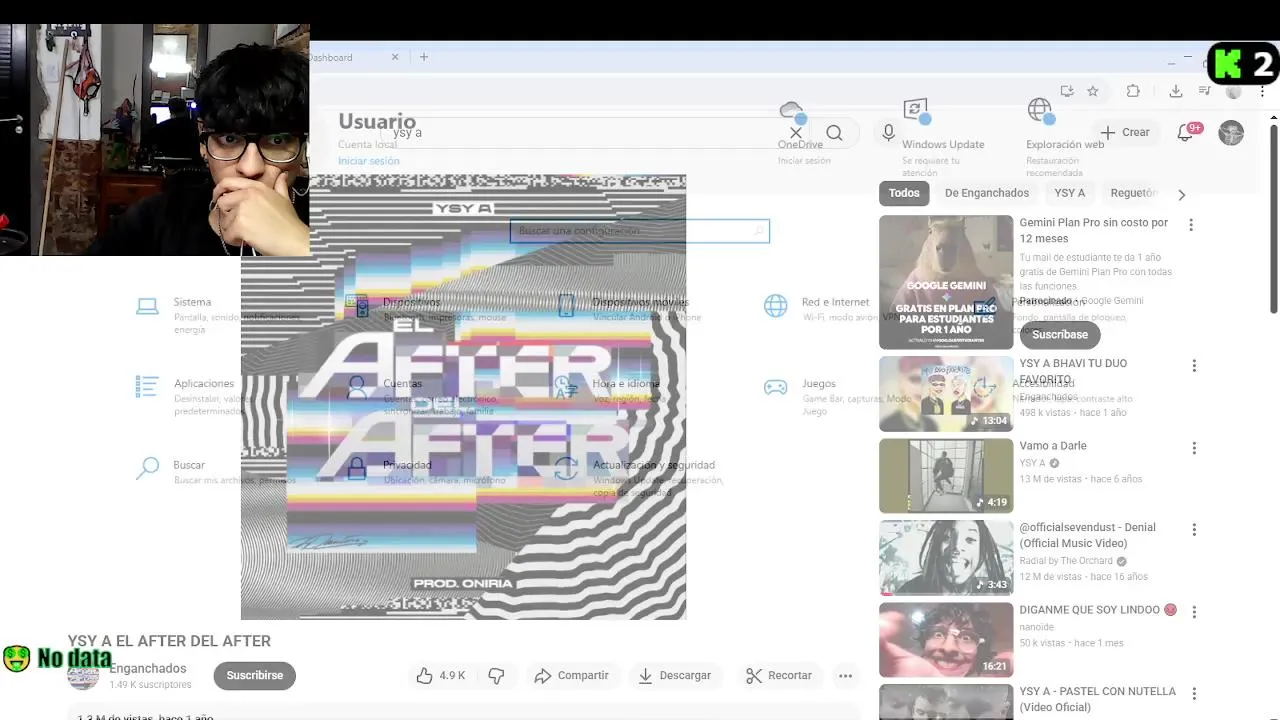Screen dimensions: 1280x720
Task: Open the Vamo a Darle thumbnail
Action: 946,476
